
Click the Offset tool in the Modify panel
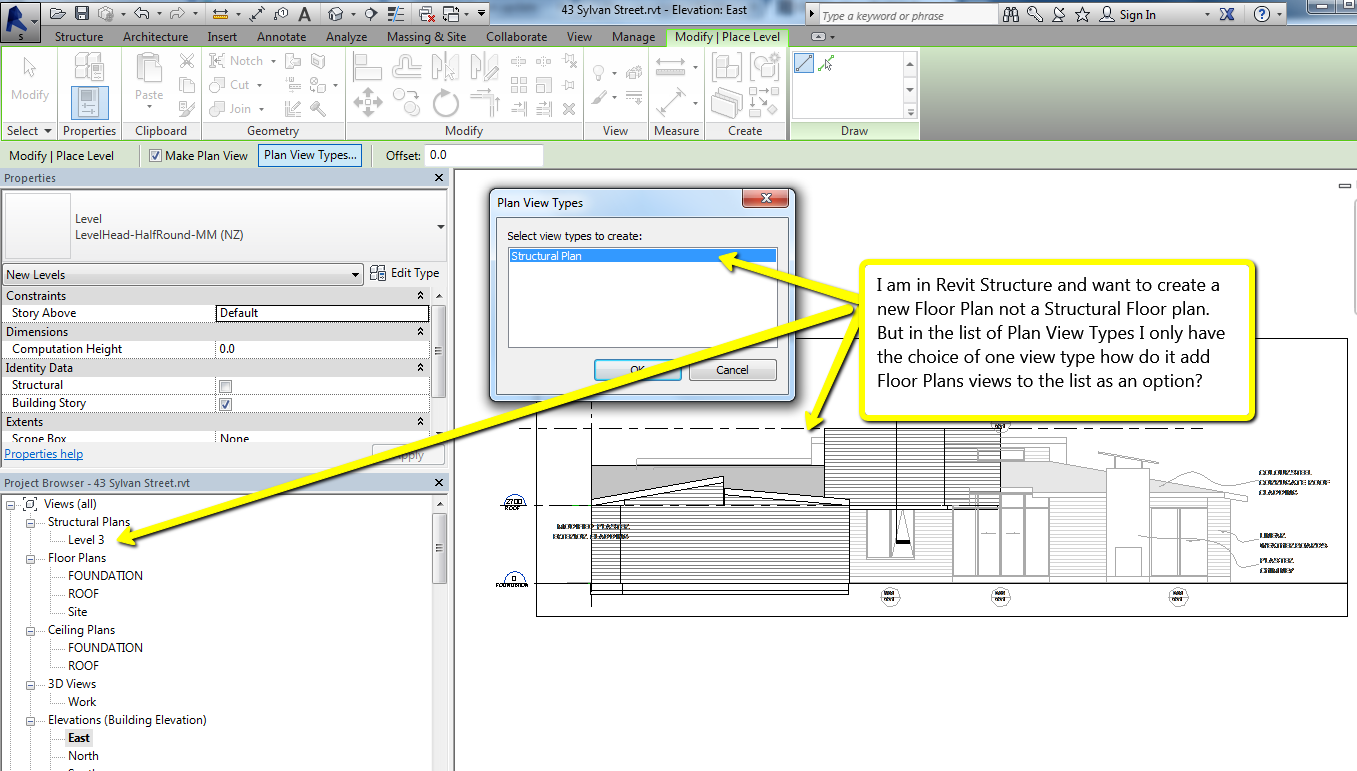[406, 68]
